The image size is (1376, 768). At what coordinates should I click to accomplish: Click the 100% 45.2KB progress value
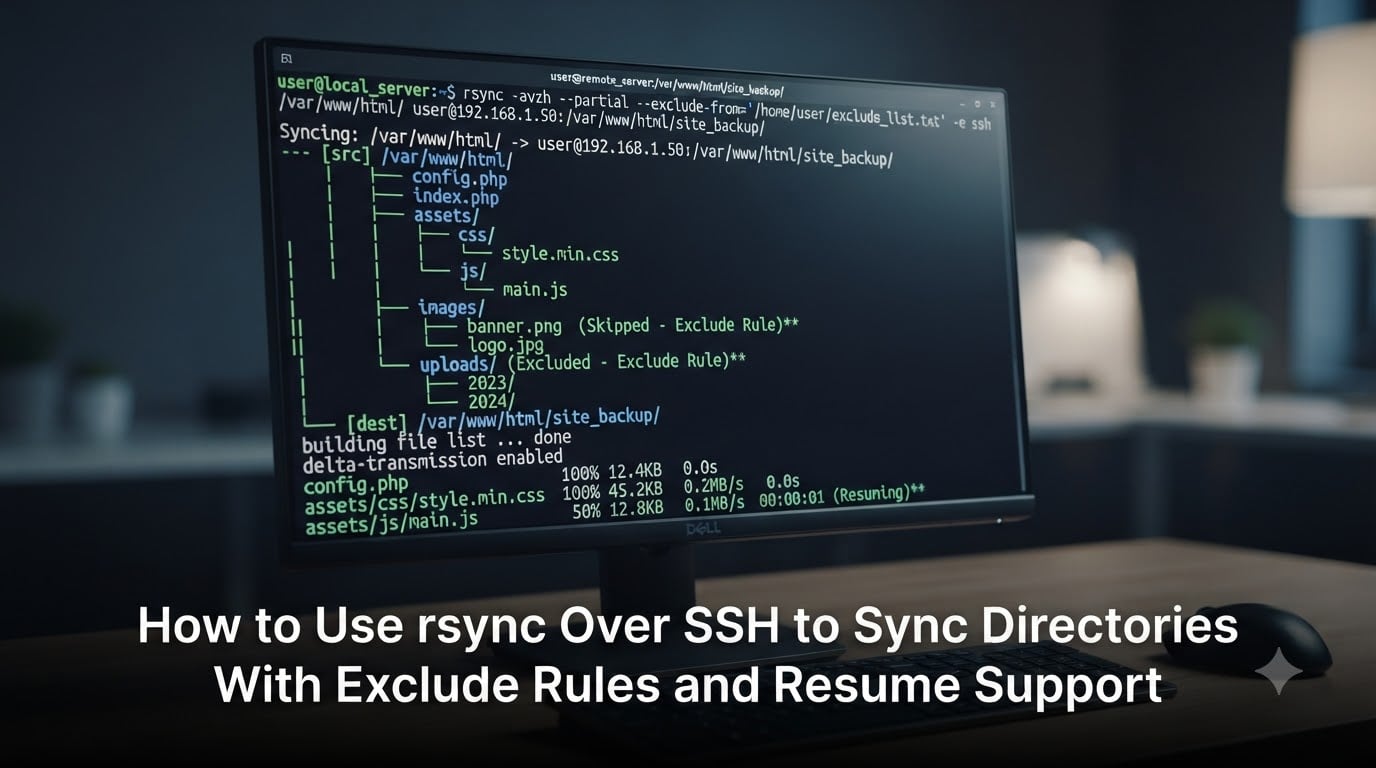612,490
